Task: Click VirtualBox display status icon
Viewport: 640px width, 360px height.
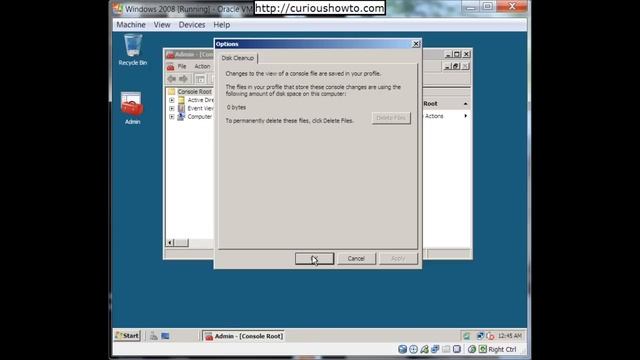Action: coord(457,349)
